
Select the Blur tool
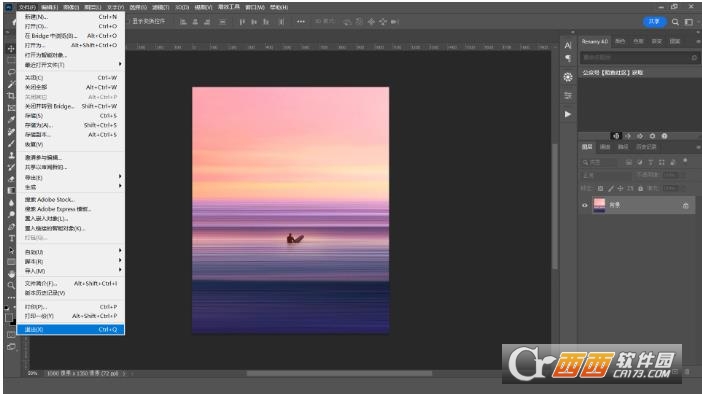(x=11, y=203)
